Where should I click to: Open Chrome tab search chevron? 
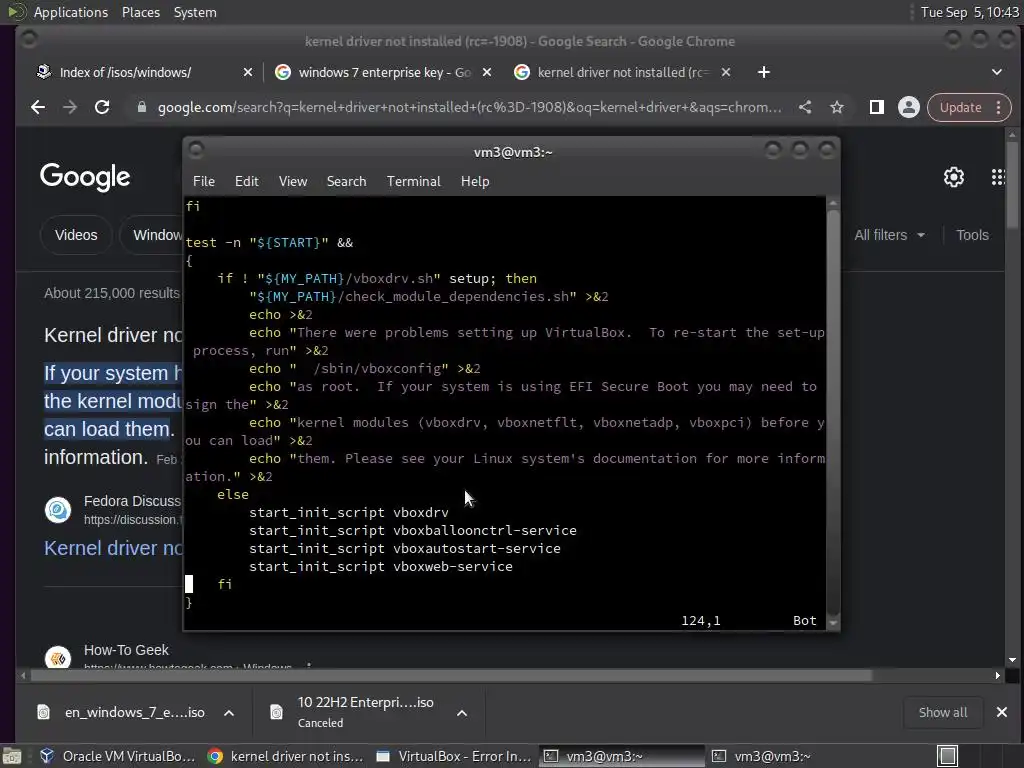pos(997,72)
